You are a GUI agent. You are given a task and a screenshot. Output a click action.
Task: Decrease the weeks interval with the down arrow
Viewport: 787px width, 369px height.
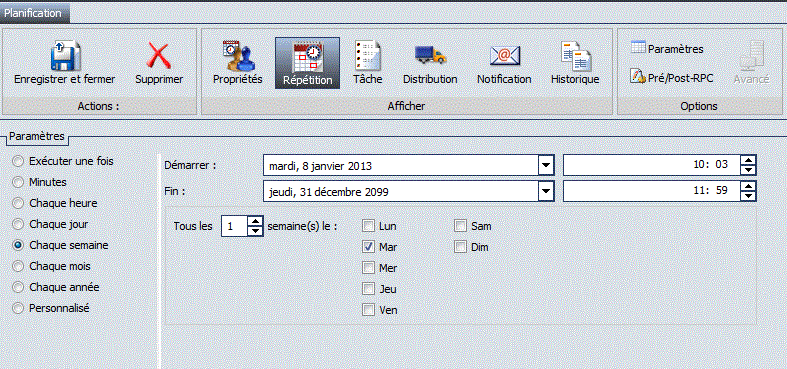(x=255, y=231)
